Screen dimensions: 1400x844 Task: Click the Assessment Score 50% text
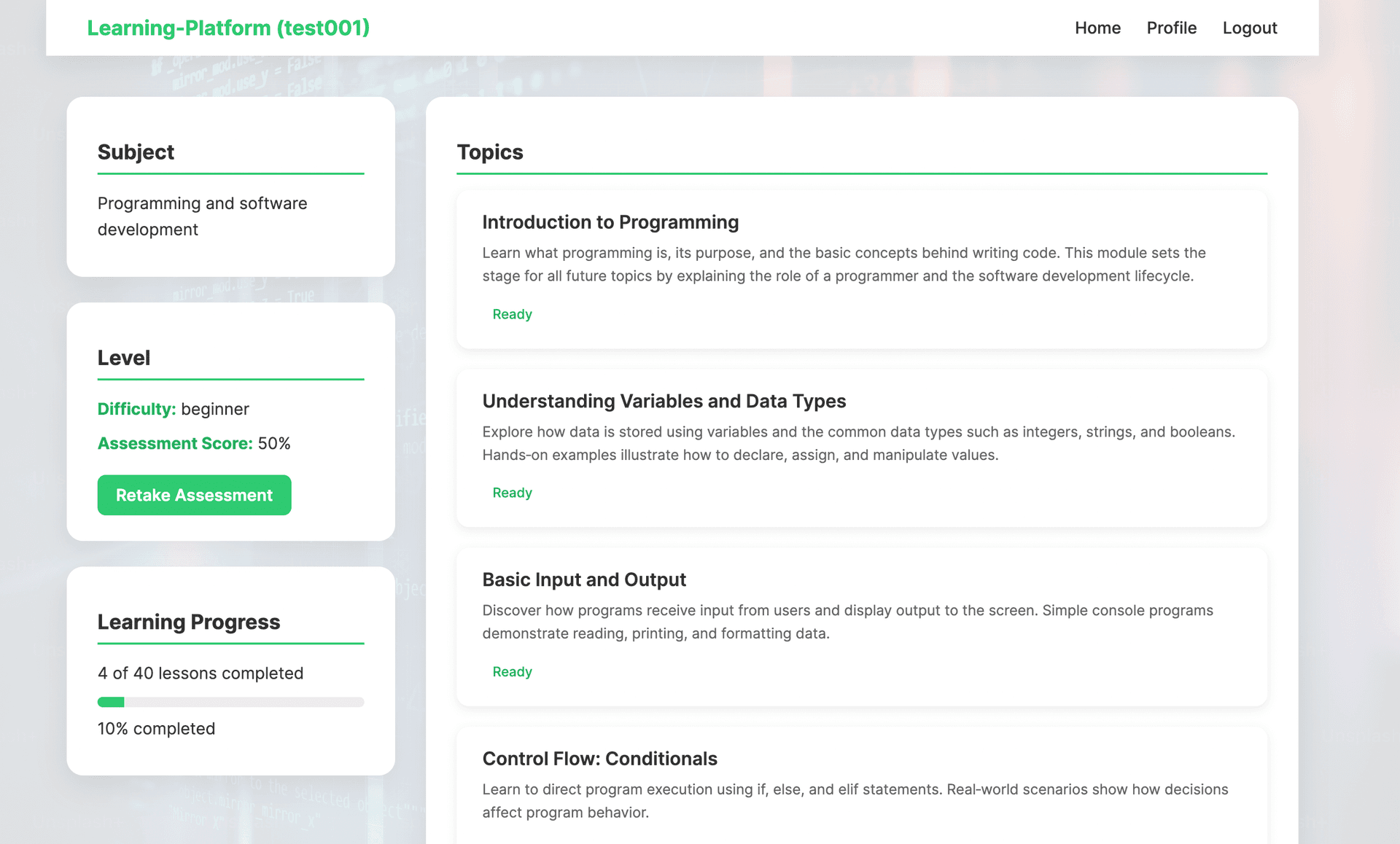point(193,442)
